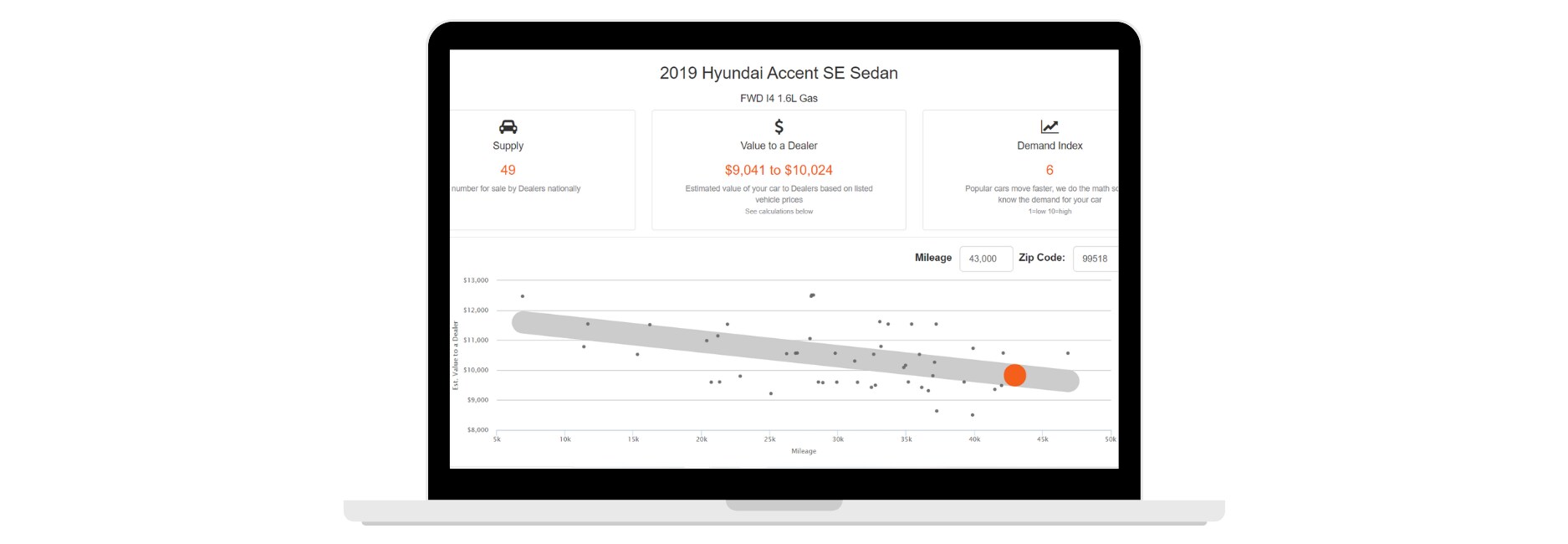The height and width of the screenshot is (544, 1568).
Task: Click the vertical 'Est. Value to a Dealer' axis label
Action: coord(456,356)
